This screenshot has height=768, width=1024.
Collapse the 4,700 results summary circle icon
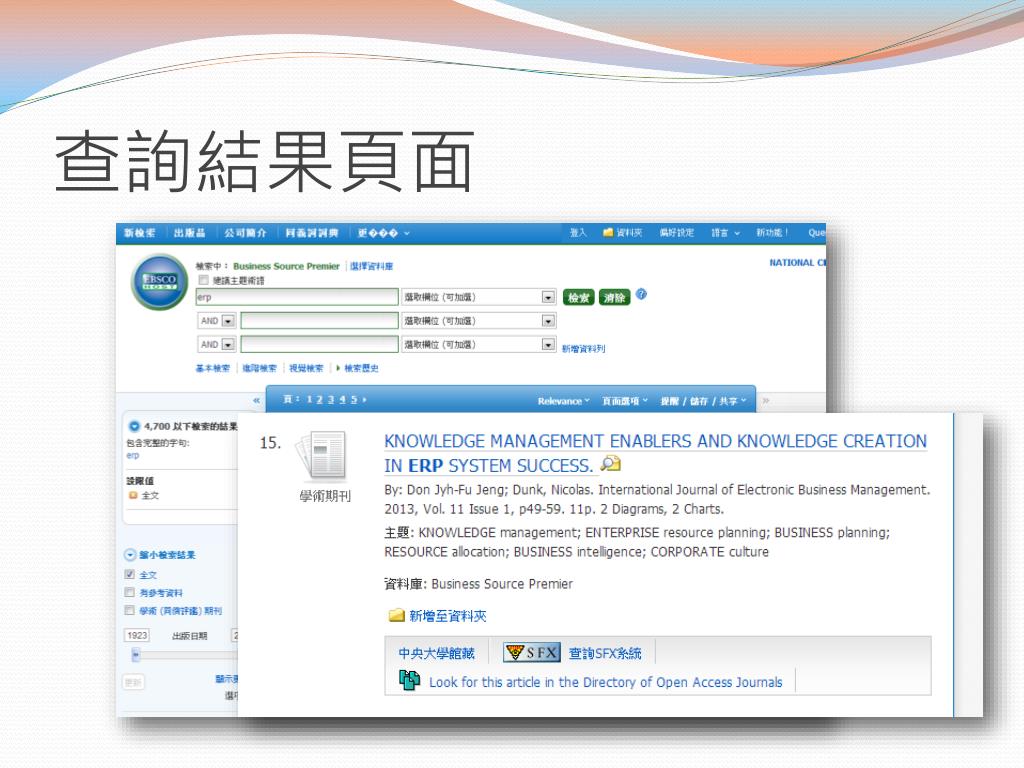click(134, 426)
